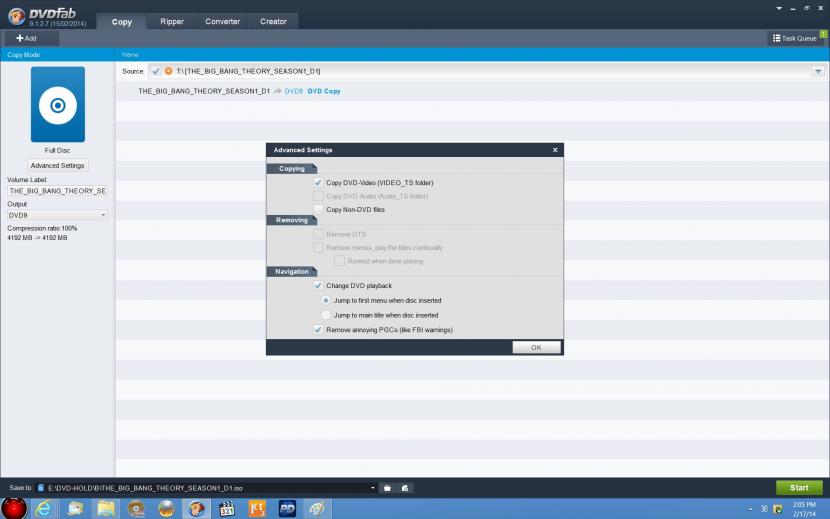Viewport: 830px width, 519px height.
Task: Open the Save to path dropdown
Action: 373,488
